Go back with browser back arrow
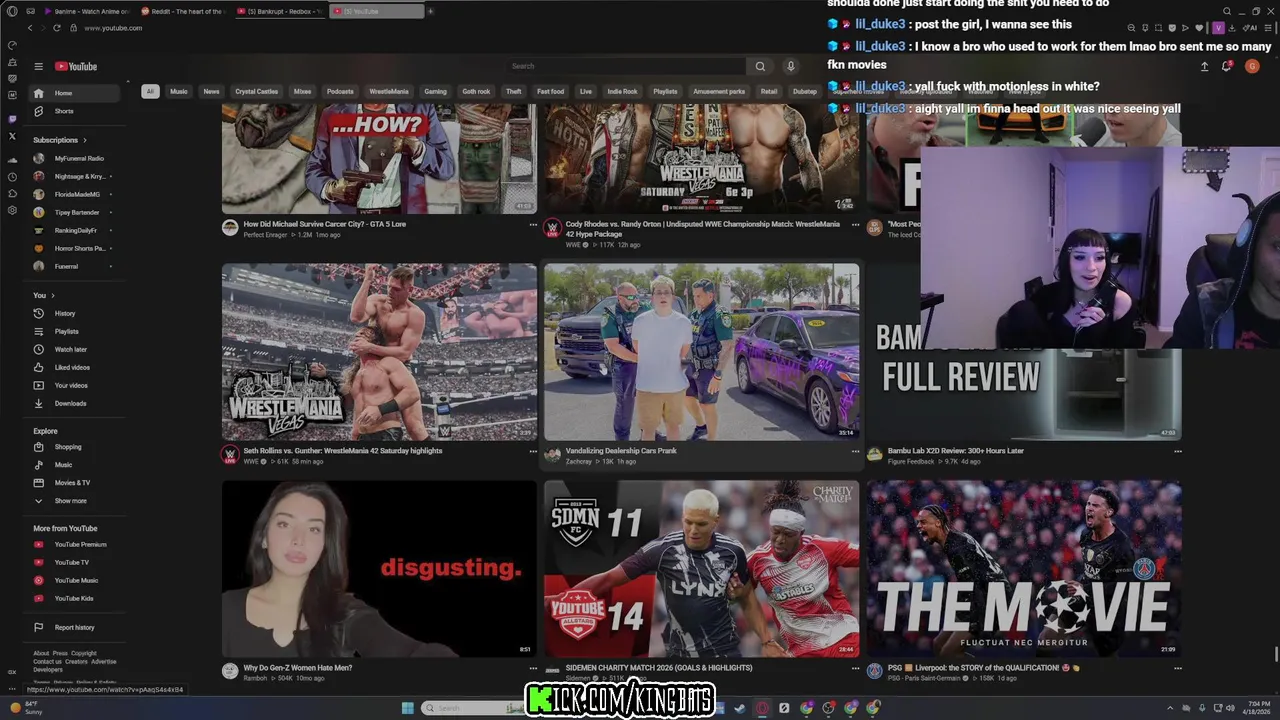1280x720 pixels. pos(30,28)
